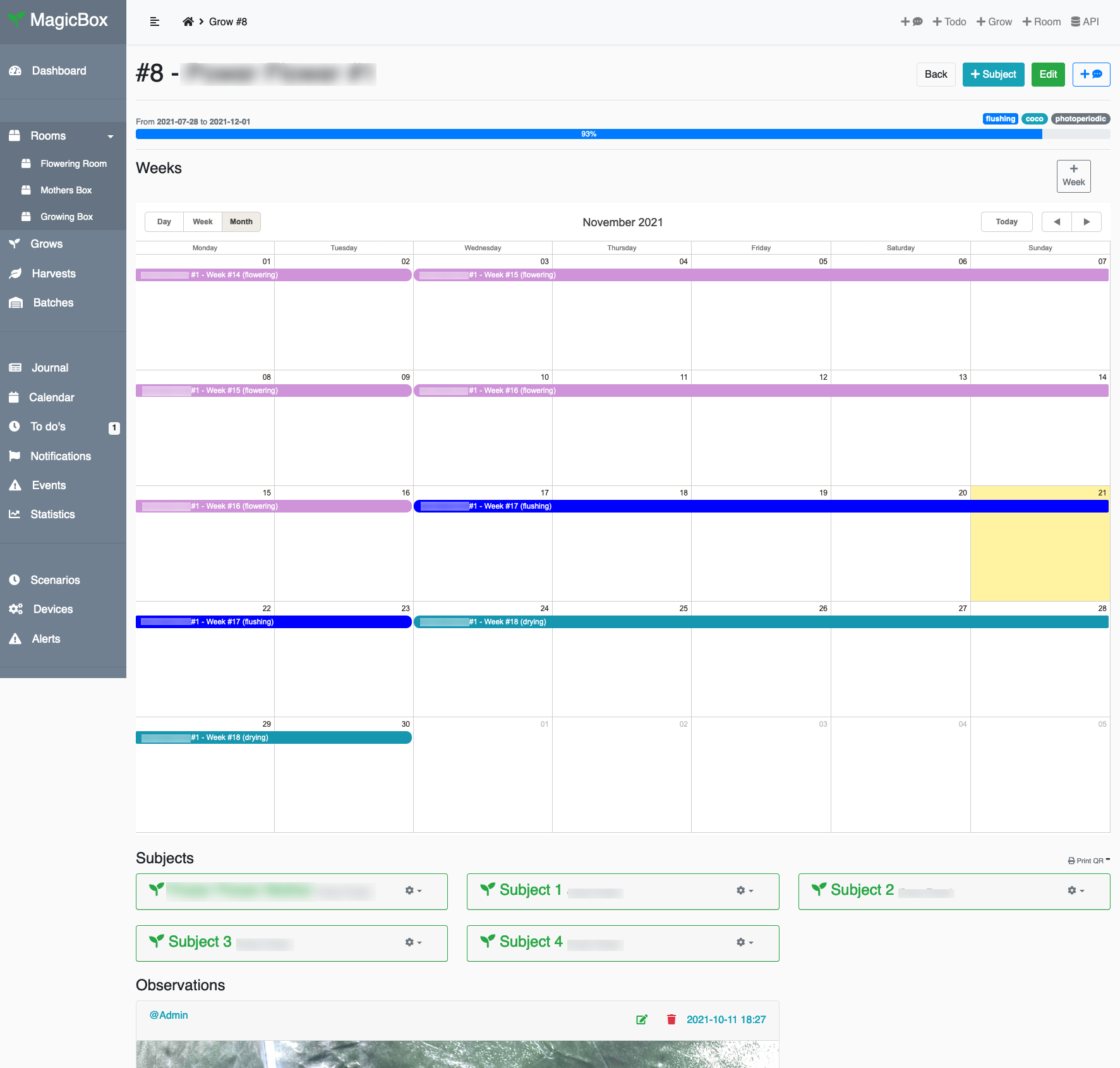1120x1068 pixels.
Task: Click the Harvests leaf icon
Action: (x=15, y=274)
